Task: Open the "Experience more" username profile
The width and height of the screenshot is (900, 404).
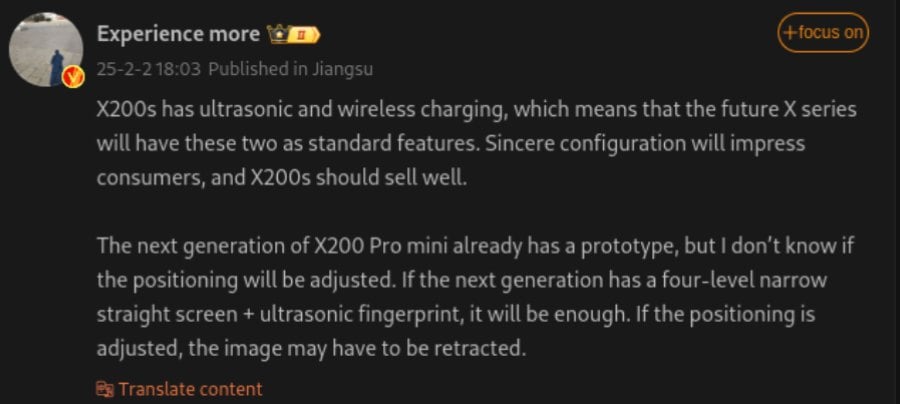Action: (x=178, y=33)
